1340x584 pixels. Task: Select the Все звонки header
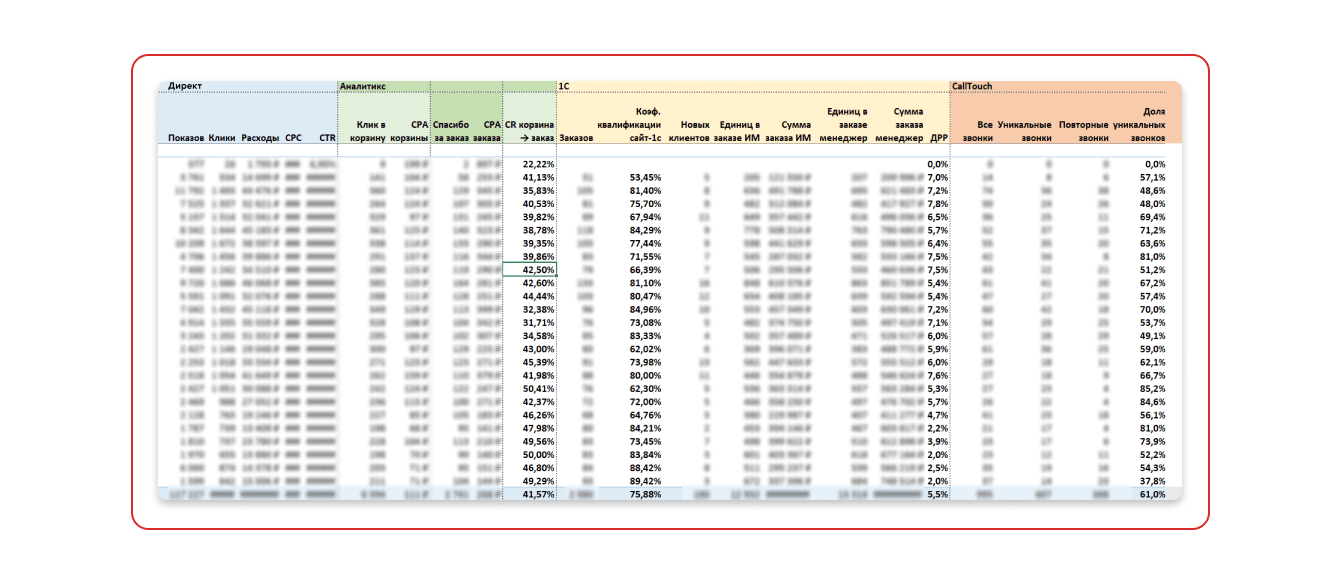pos(978,131)
